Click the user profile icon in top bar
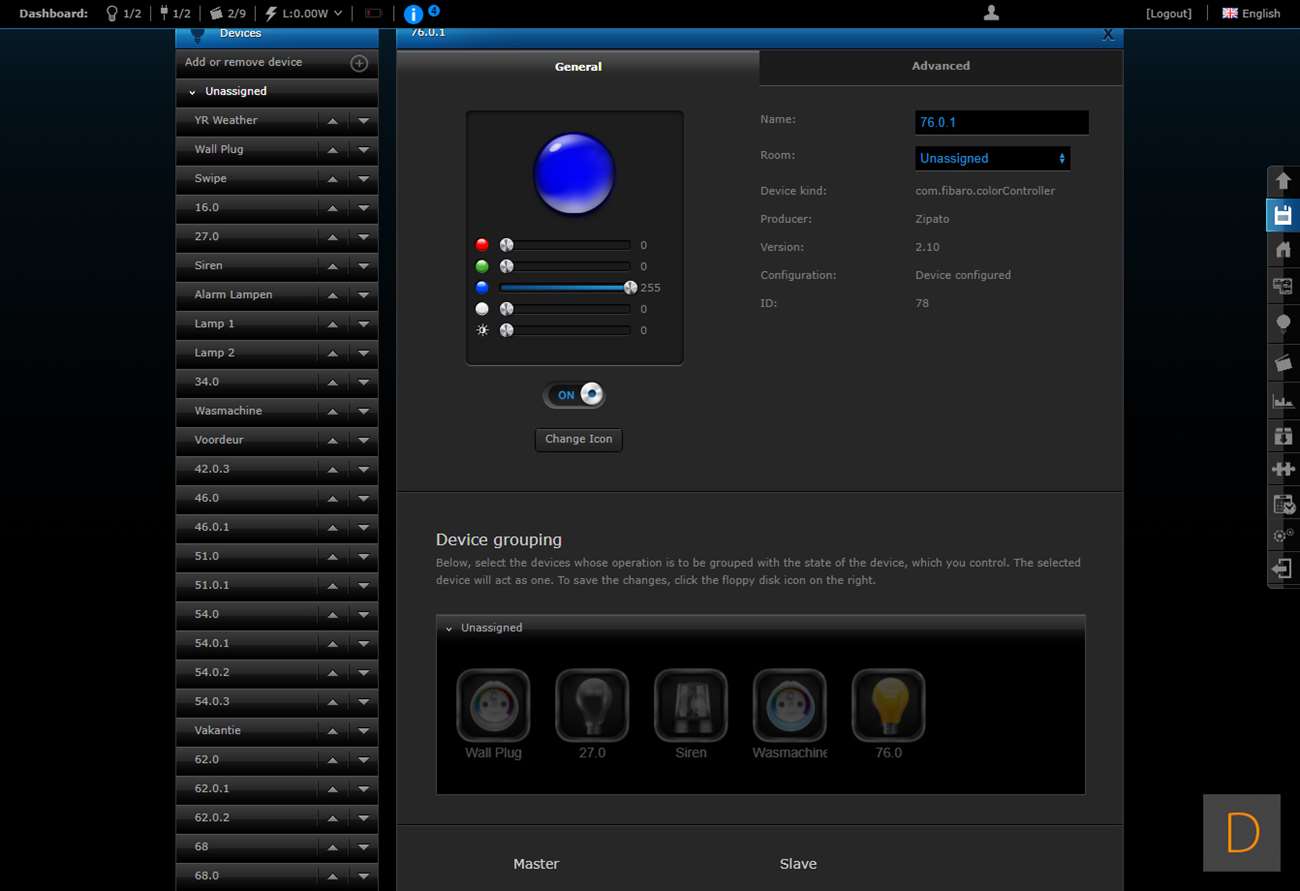 click(991, 13)
